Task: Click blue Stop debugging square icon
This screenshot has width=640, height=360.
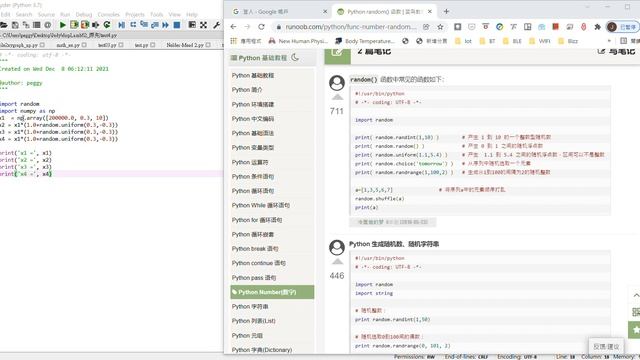Action: point(177,25)
